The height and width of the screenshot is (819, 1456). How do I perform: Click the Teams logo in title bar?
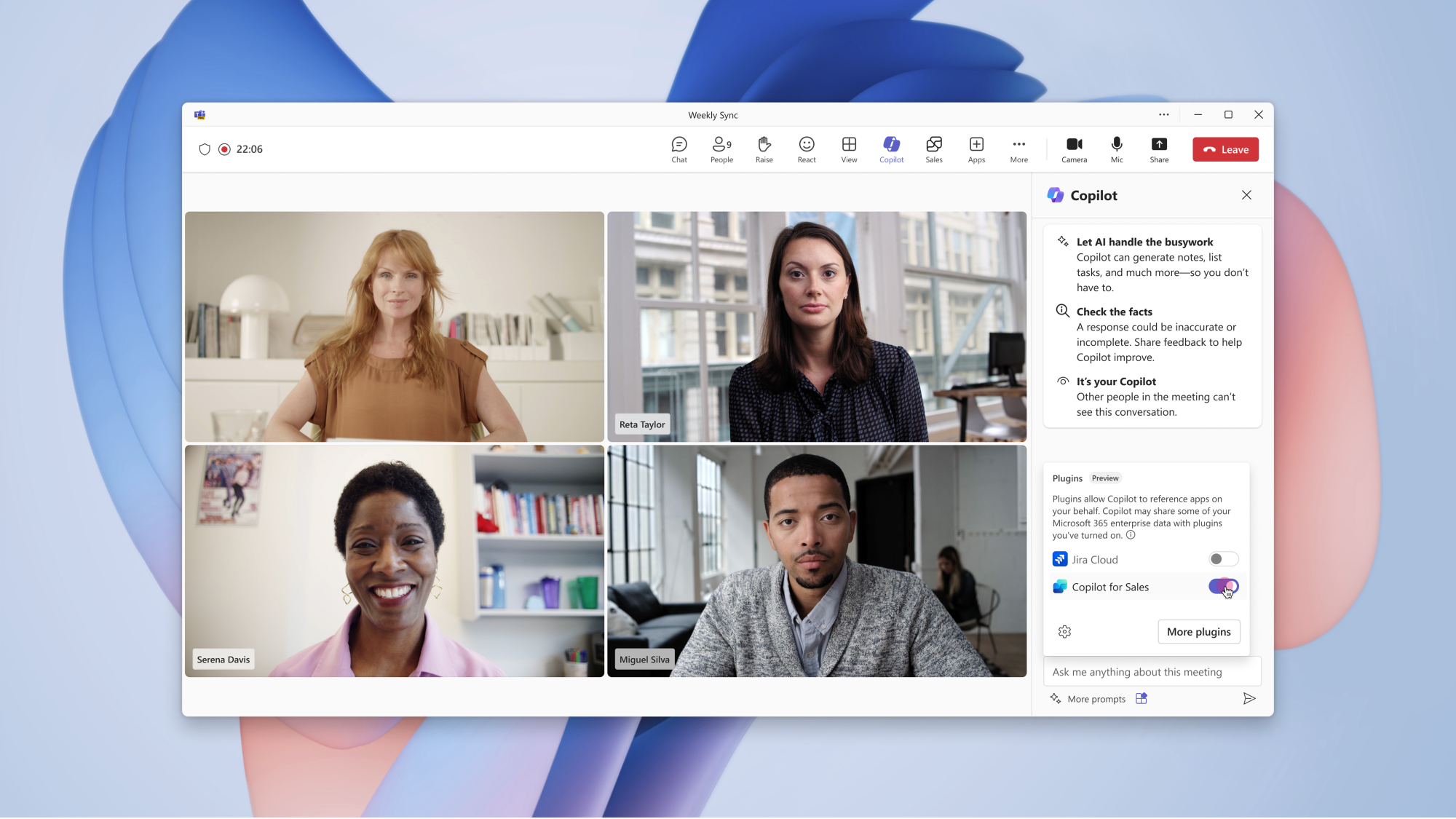[x=199, y=115]
